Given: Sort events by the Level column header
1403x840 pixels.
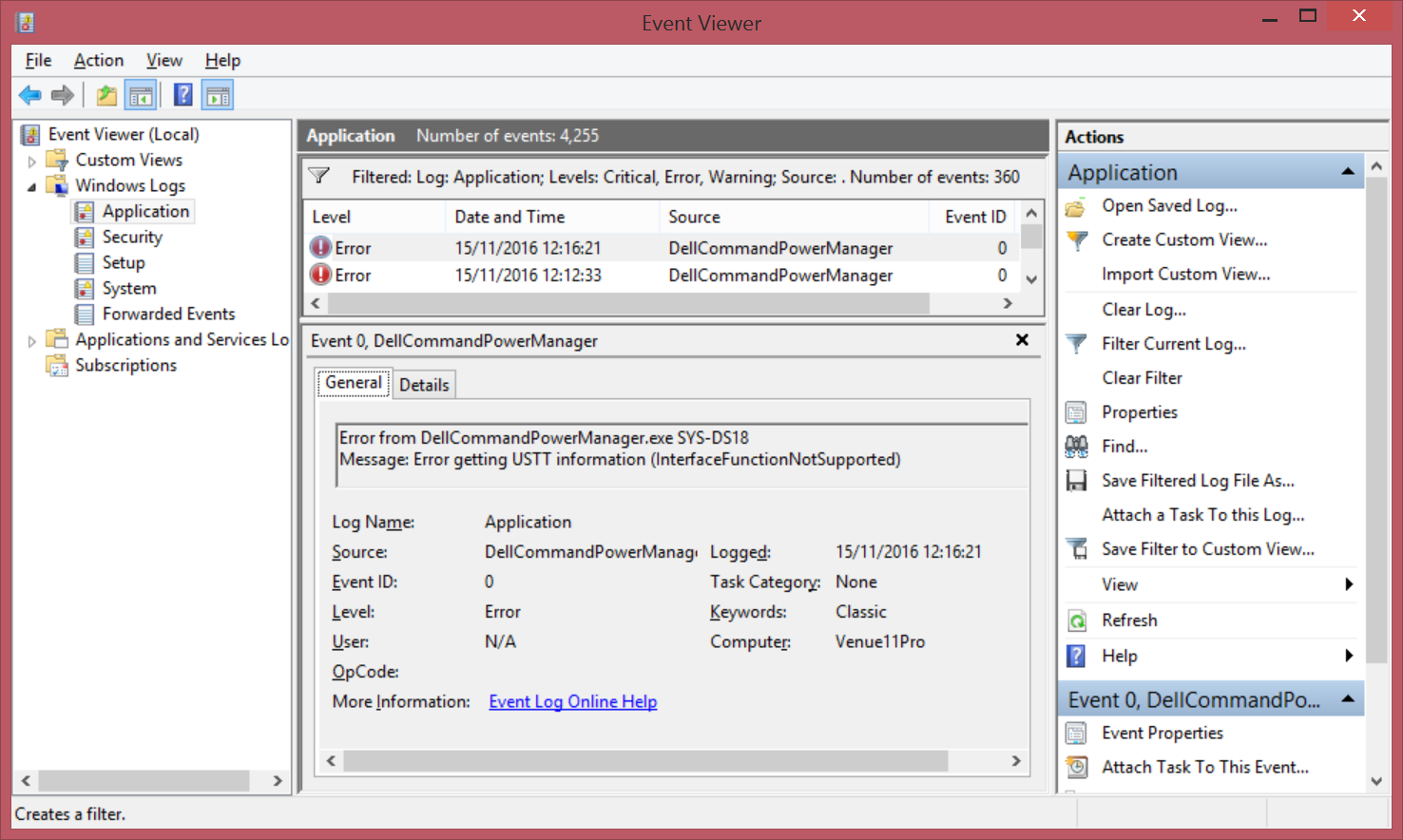Looking at the screenshot, I should point(374,217).
